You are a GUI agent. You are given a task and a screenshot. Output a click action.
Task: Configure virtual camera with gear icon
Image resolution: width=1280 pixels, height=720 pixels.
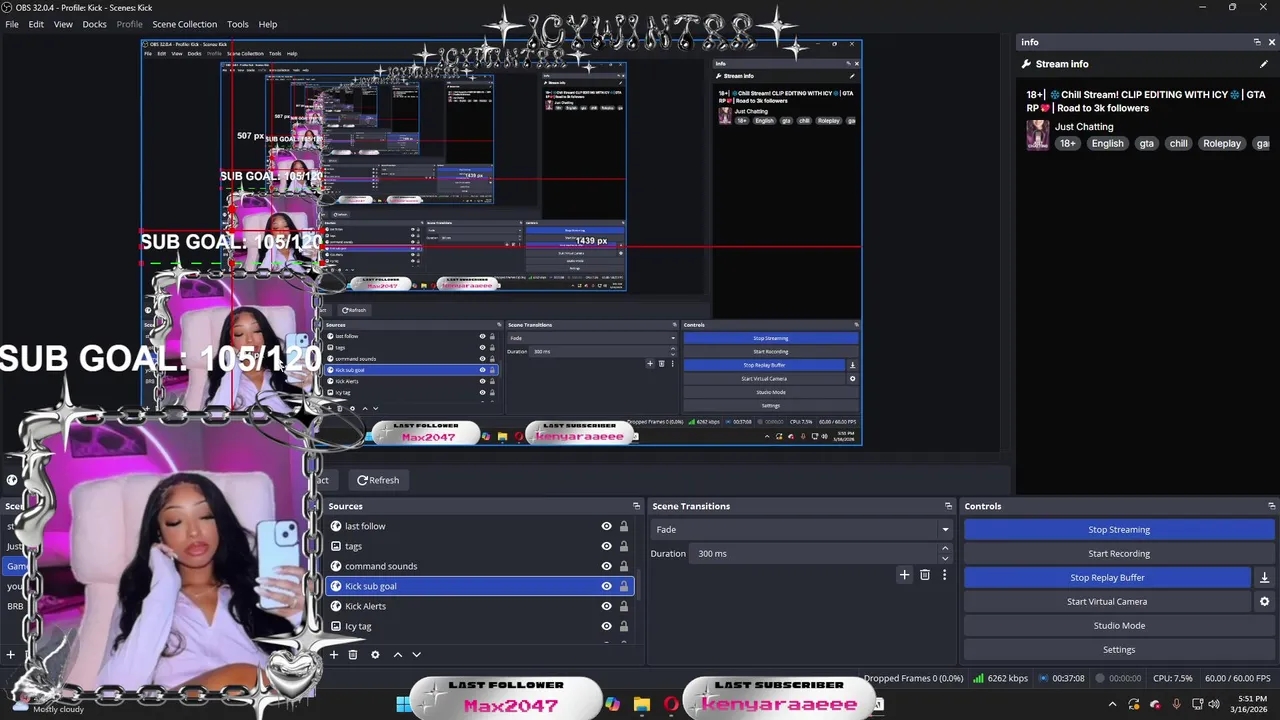[x=1264, y=602]
